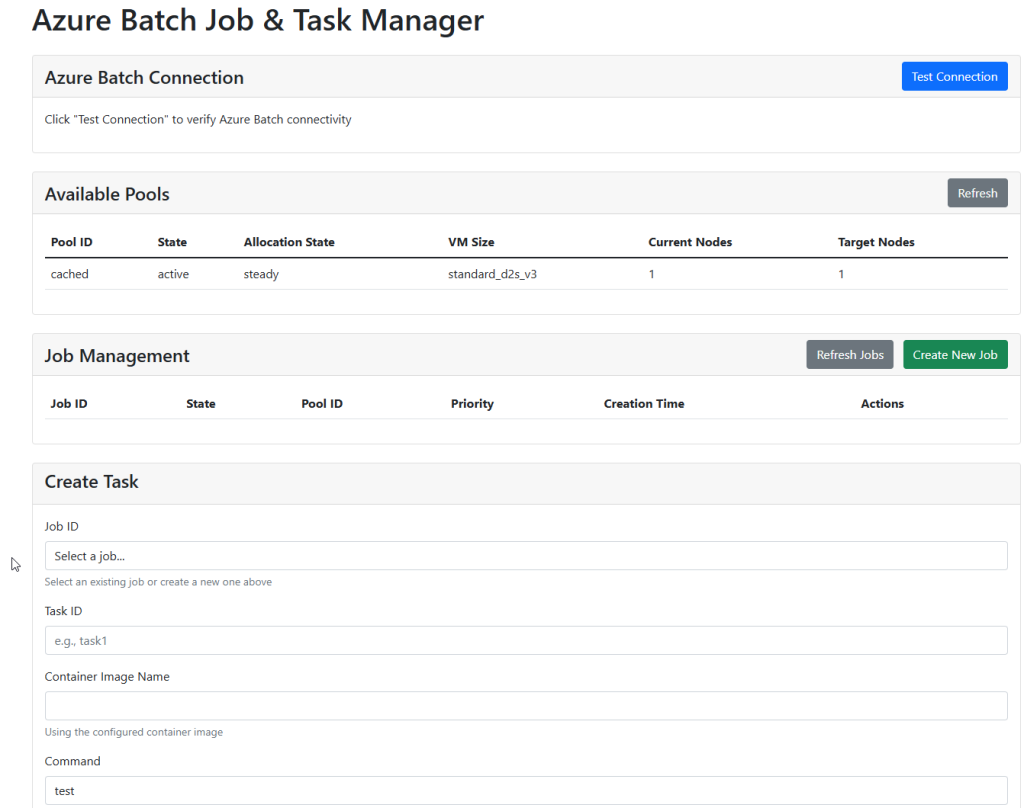
Task: Click the Available Pools heading
Action: tap(107, 194)
